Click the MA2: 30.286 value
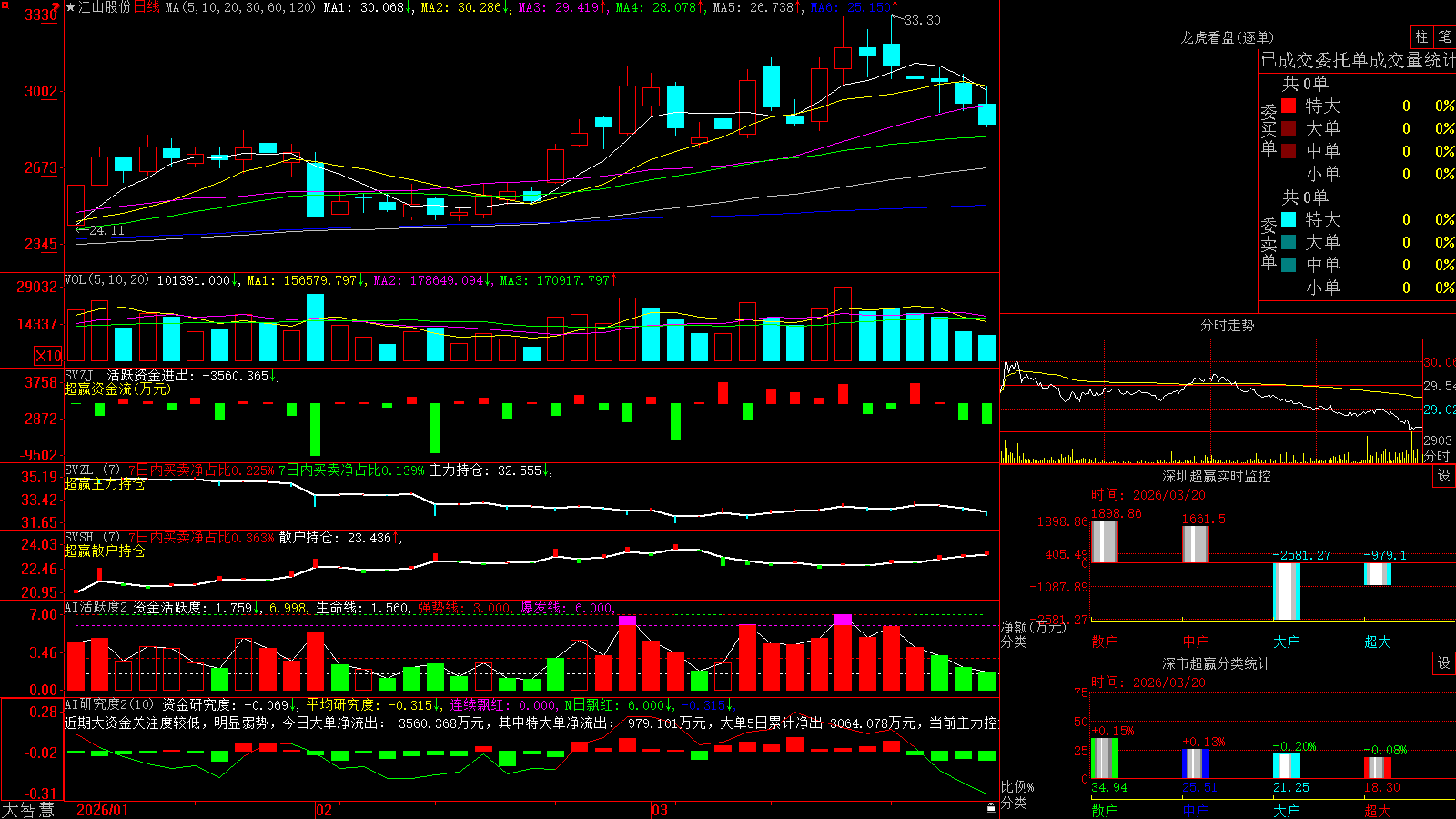The image size is (1456, 819). 461,7
